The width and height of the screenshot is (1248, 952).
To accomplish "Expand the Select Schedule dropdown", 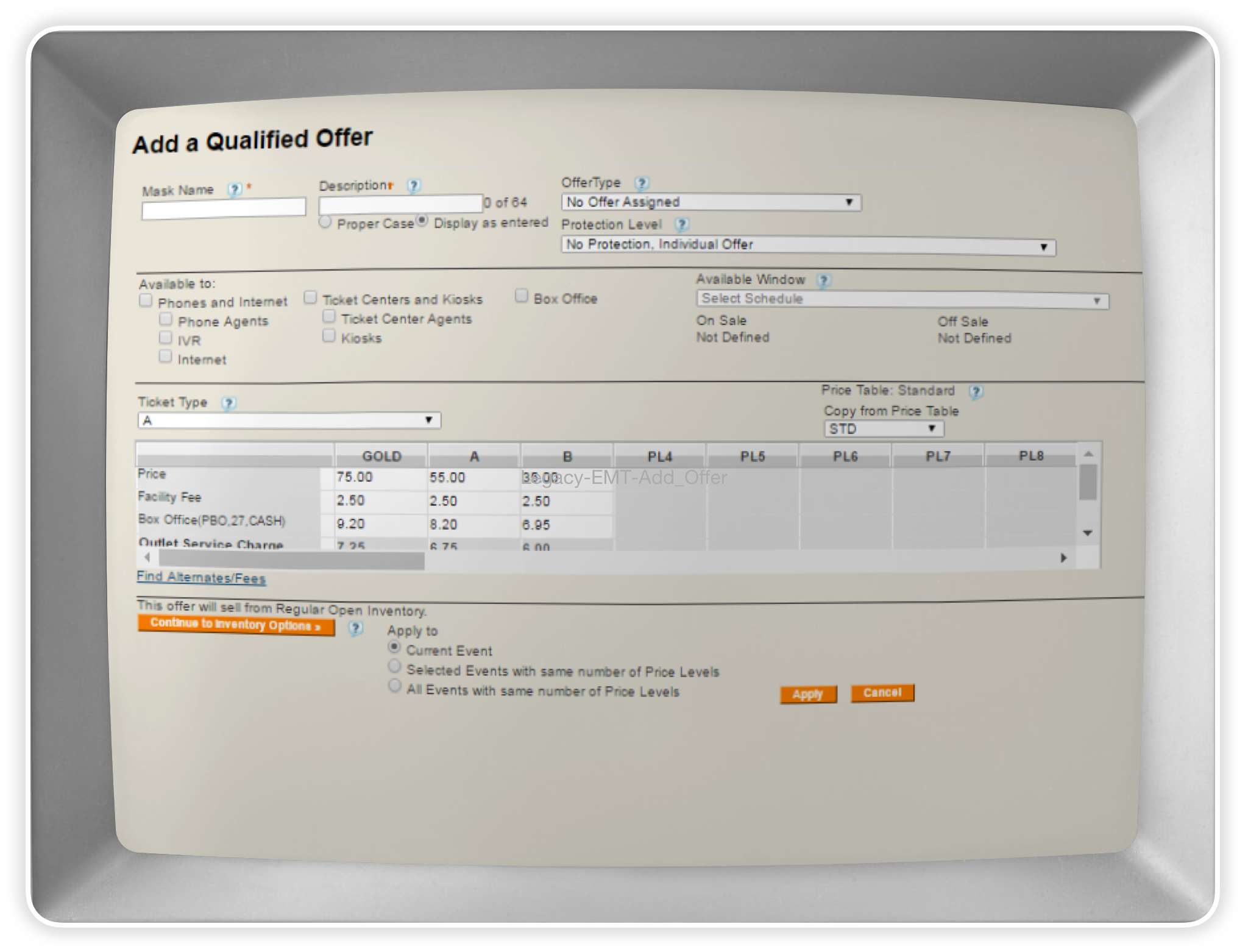I will pyautogui.click(x=902, y=300).
